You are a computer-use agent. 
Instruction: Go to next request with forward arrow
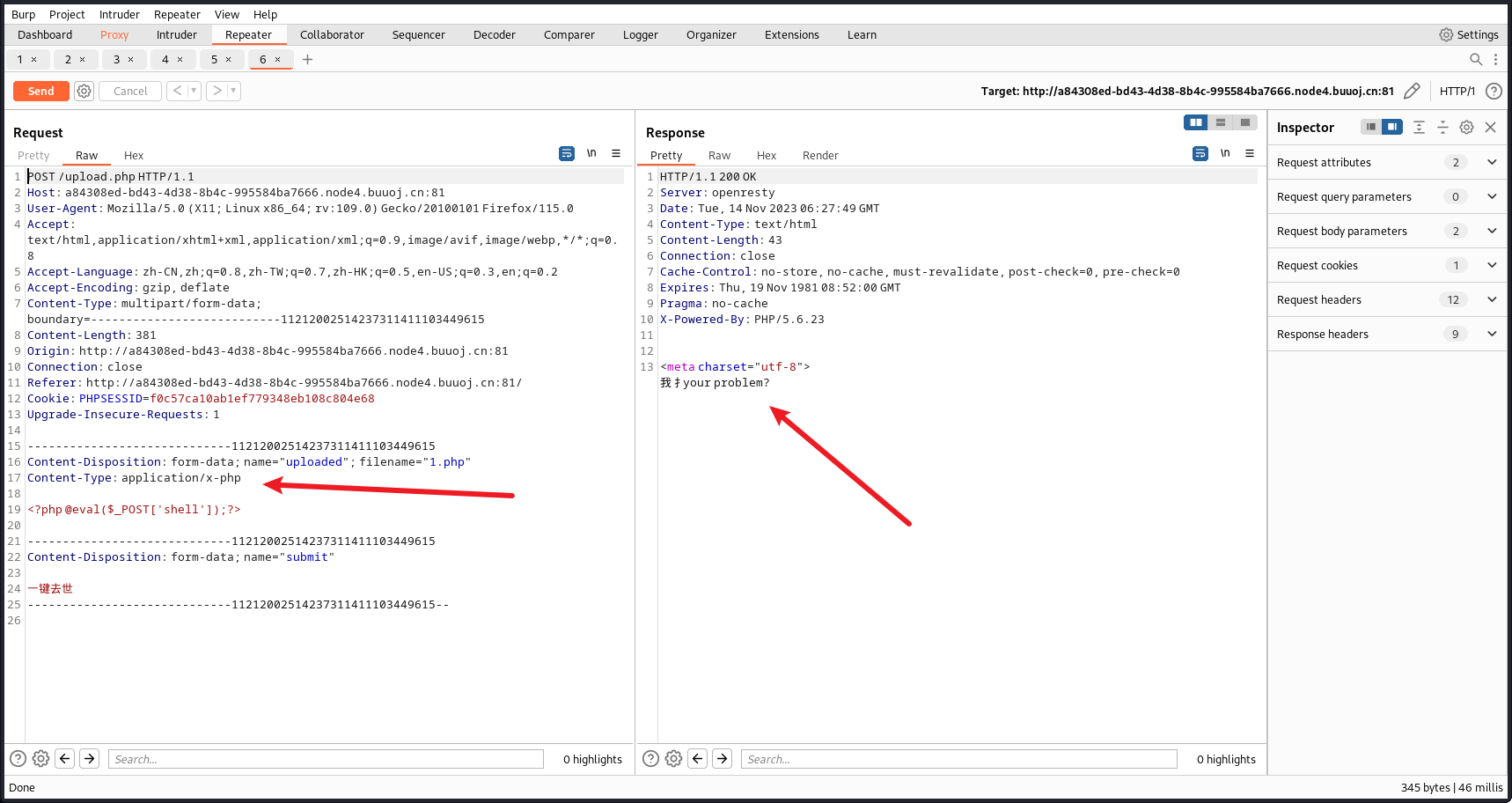click(217, 91)
